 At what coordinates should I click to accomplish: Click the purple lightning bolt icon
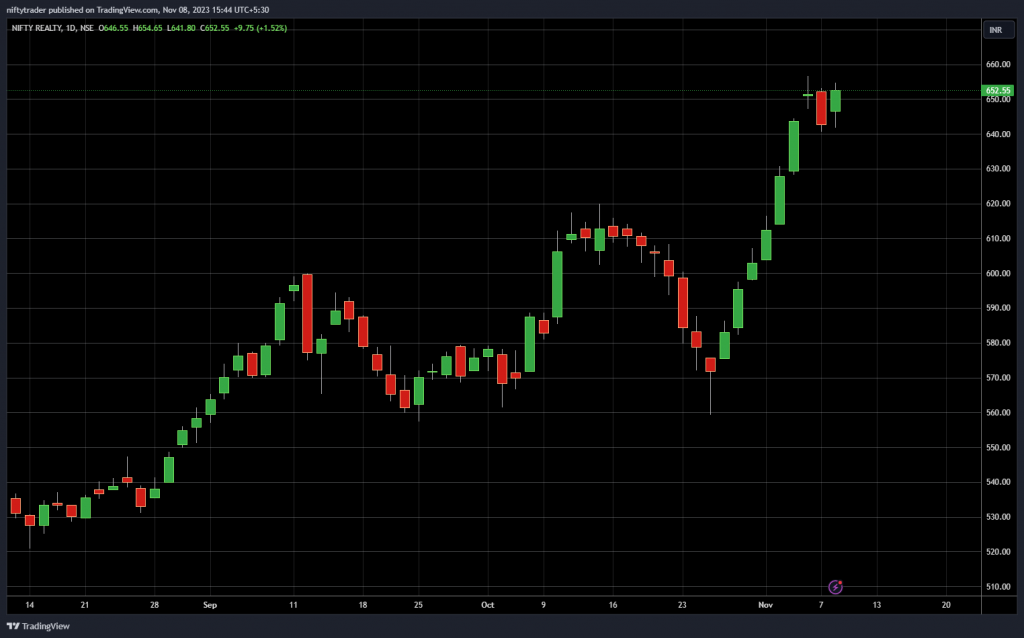(x=835, y=587)
